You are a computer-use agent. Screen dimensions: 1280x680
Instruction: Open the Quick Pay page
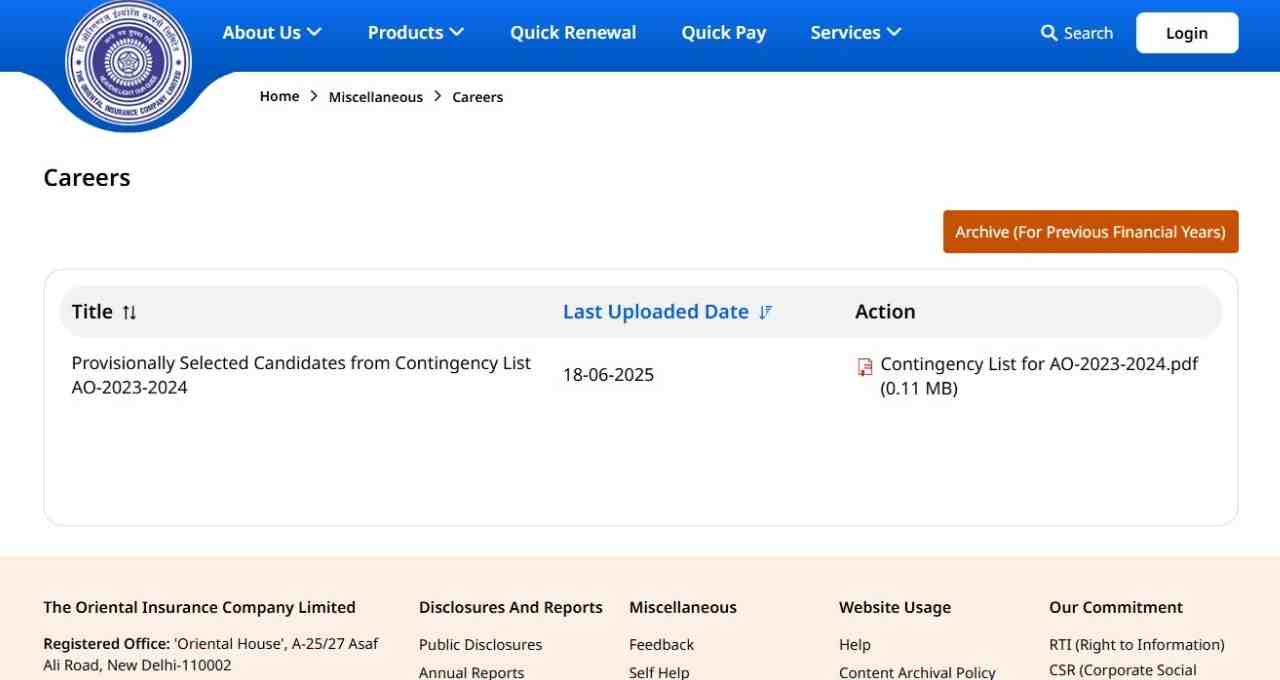click(724, 32)
